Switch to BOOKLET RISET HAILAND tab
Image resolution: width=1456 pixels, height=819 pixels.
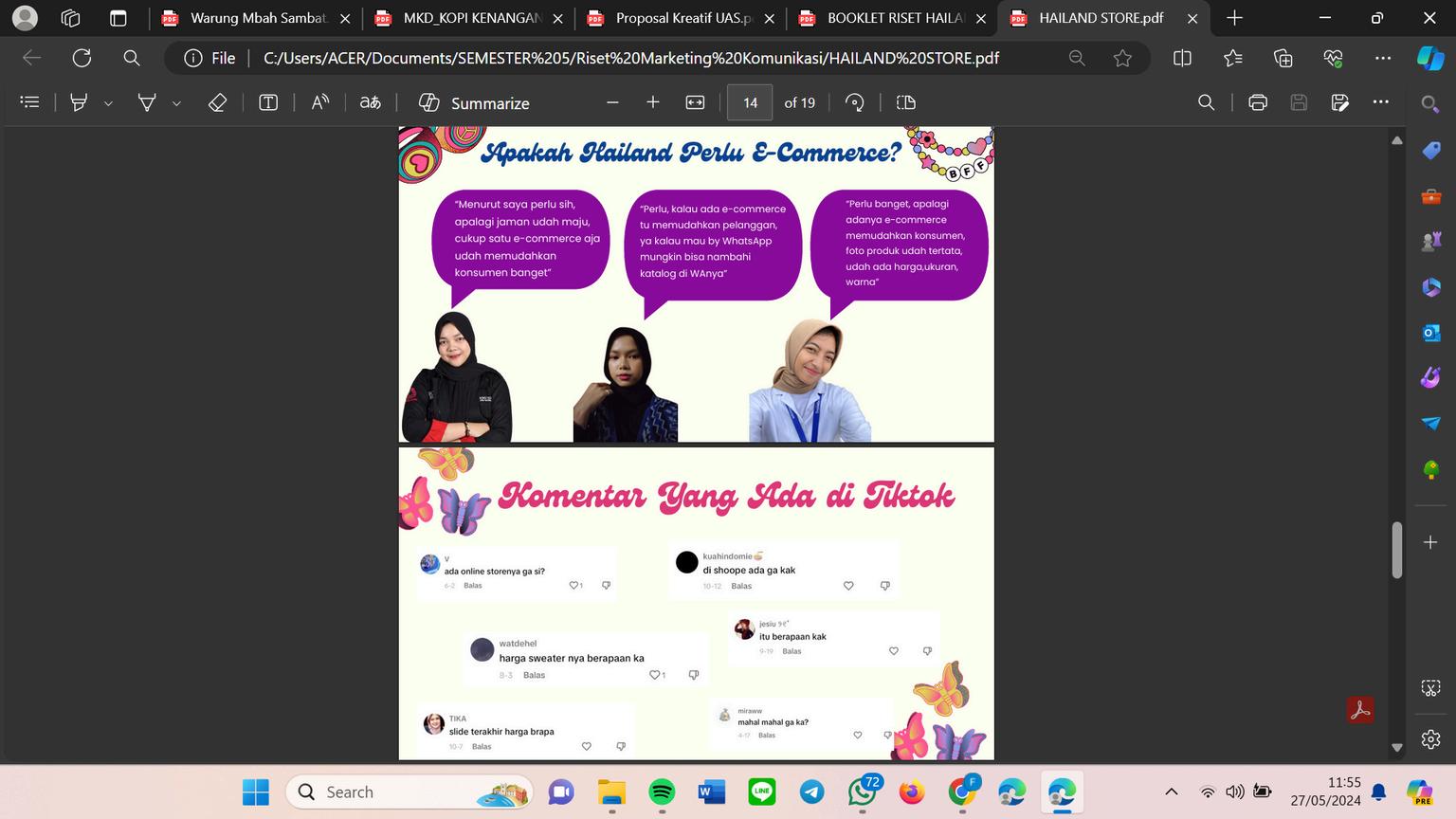[x=895, y=18]
